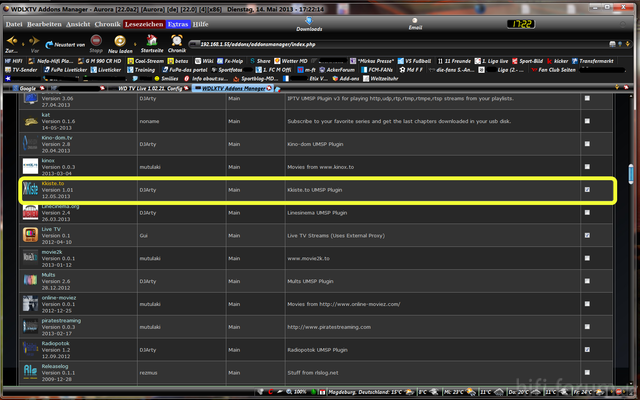
Task: Uncheck the Kkiste.to addon checkbox
Action: pyautogui.click(x=587, y=190)
